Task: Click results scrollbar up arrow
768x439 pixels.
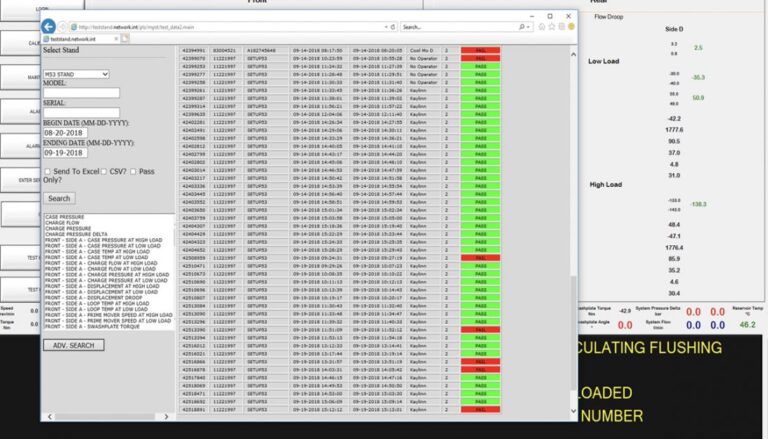Action: click(x=574, y=54)
